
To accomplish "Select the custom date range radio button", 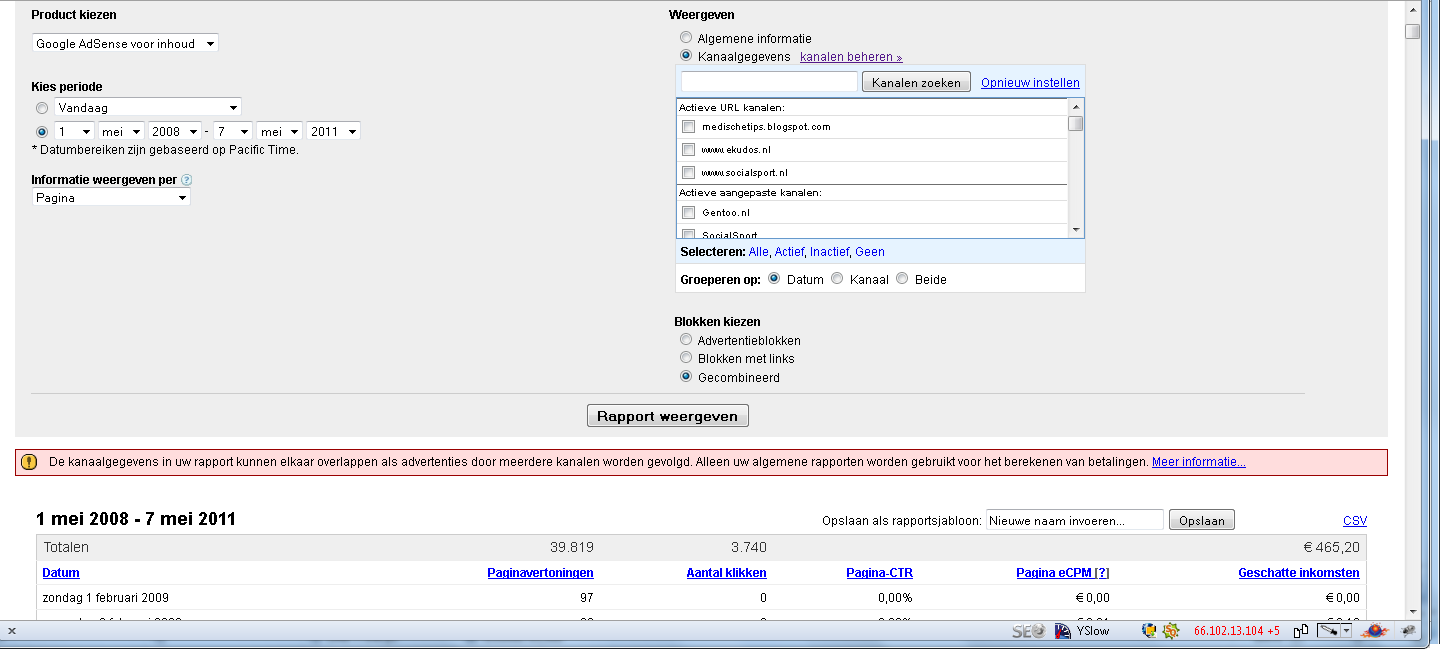I will tap(41, 131).
